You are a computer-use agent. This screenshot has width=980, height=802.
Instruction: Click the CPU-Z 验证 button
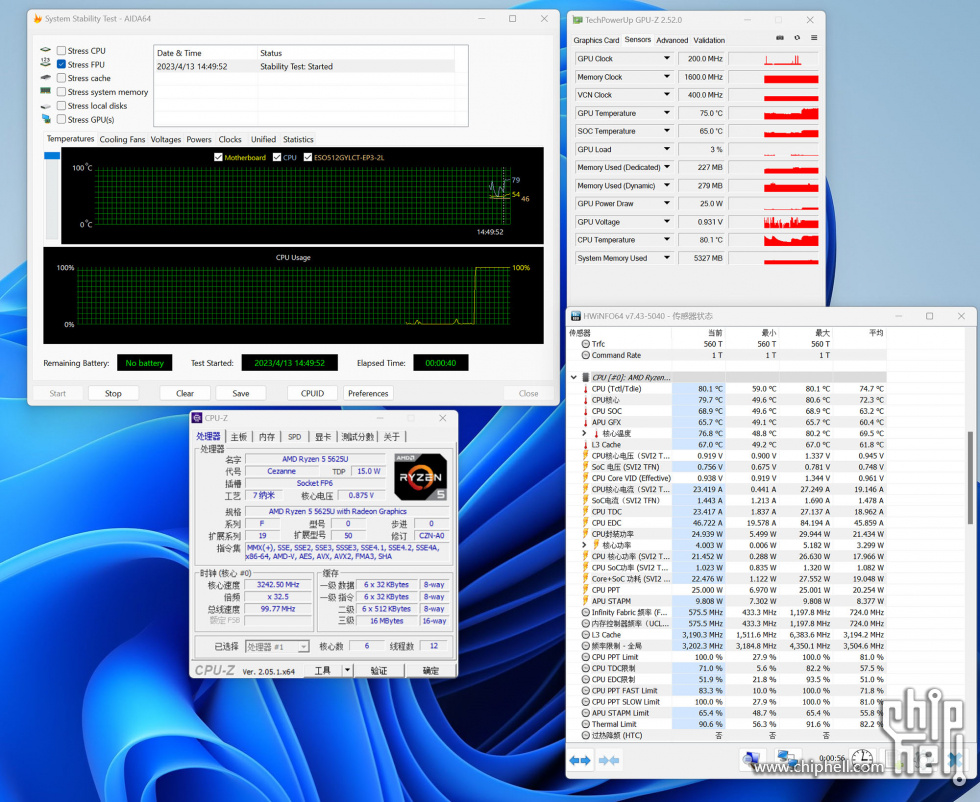pos(379,670)
